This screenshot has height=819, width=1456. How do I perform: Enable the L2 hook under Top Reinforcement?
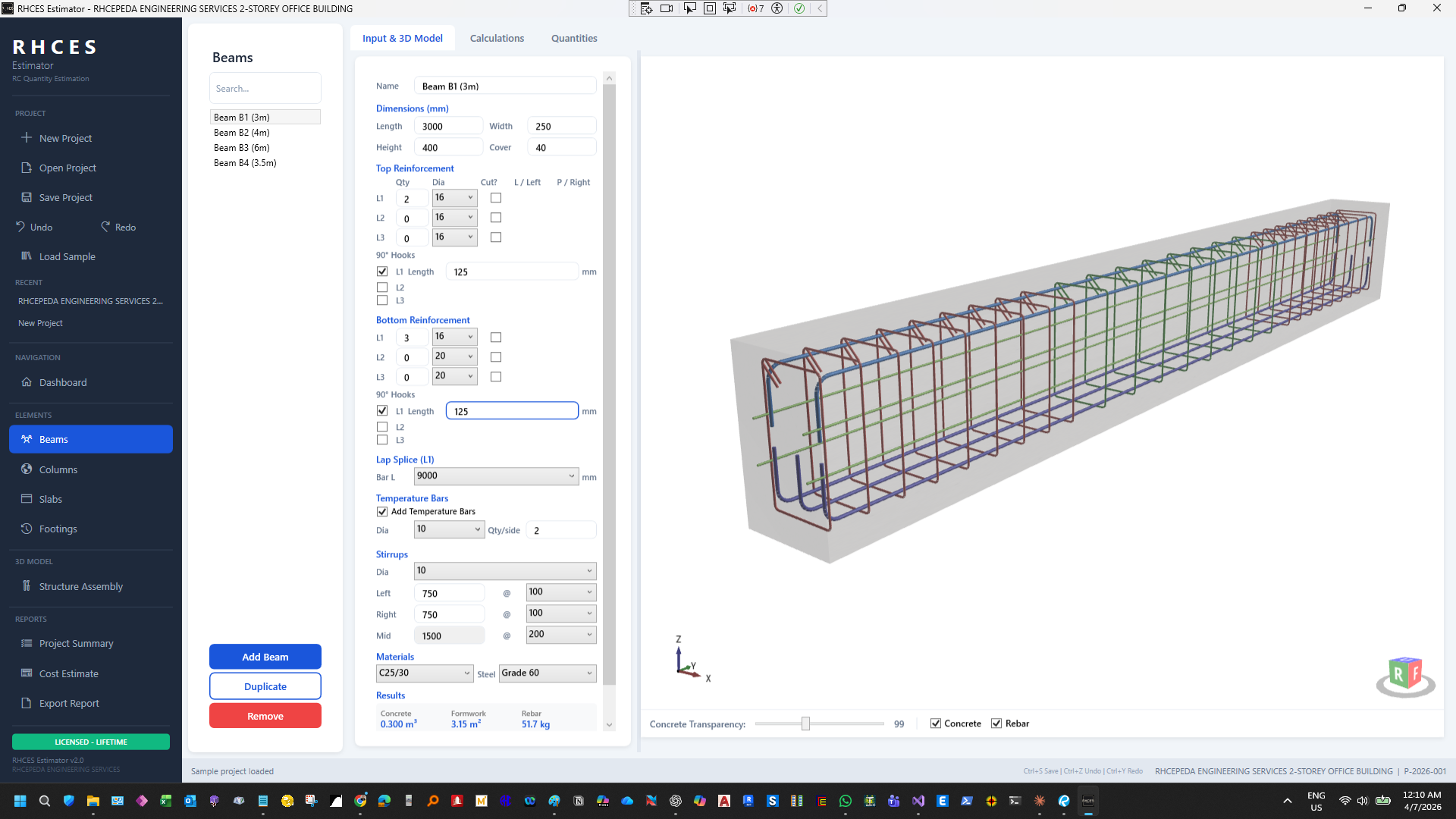tap(382, 287)
